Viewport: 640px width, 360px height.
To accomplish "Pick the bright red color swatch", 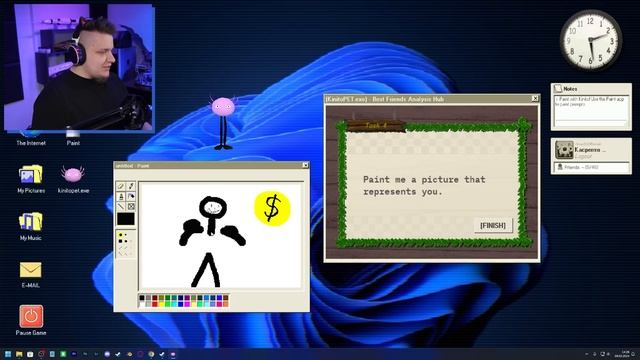I will [155, 304].
